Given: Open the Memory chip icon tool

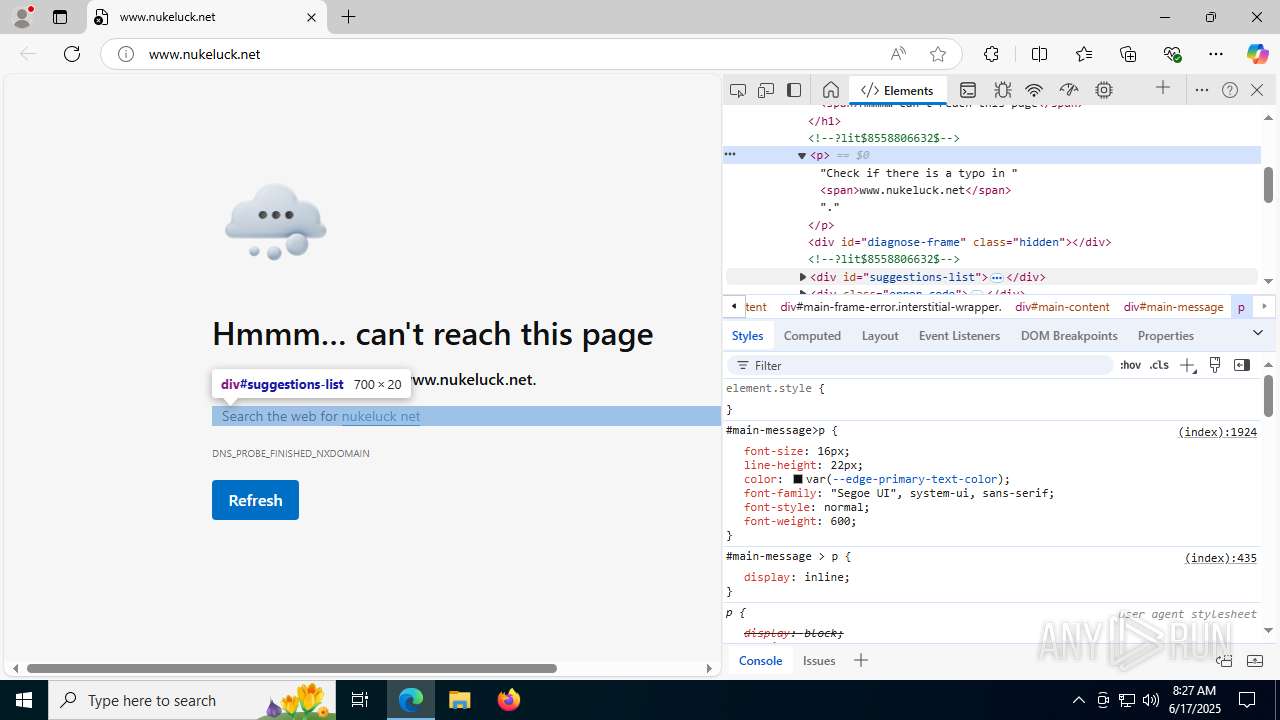Looking at the screenshot, I should point(1104,90).
